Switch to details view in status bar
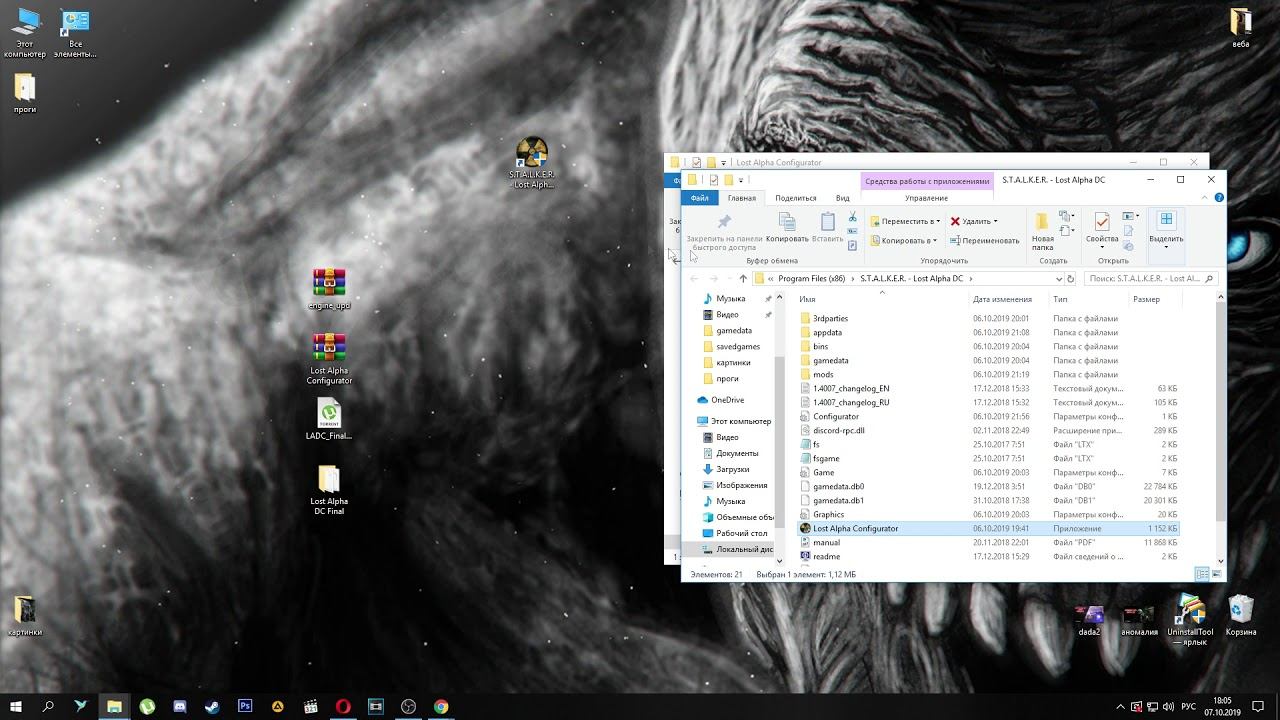Image resolution: width=1280 pixels, height=720 pixels. (x=1202, y=574)
